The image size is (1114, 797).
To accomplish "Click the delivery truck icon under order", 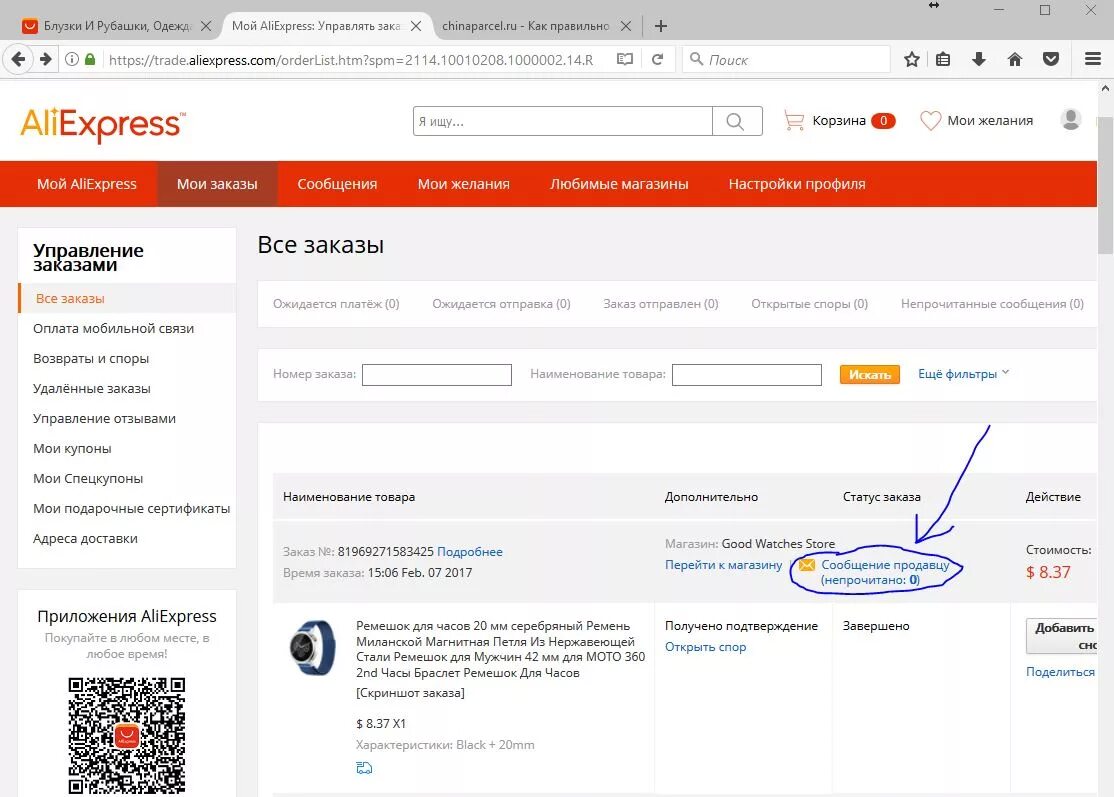I will [x=364, y=768].
